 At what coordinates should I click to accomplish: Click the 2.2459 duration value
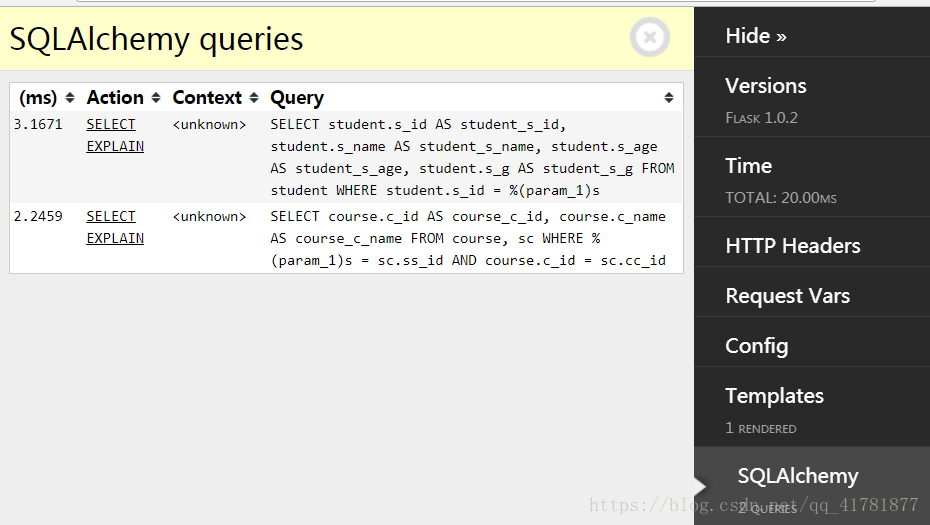(x=38, y=217)
